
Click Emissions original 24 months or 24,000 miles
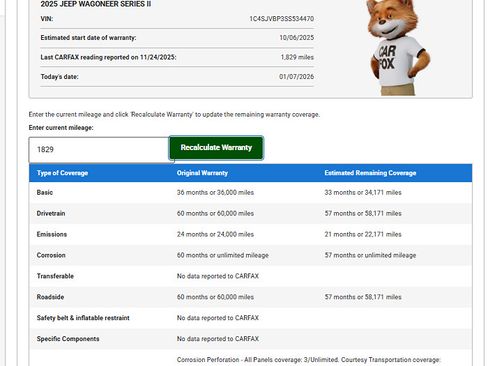pos(215,234)
